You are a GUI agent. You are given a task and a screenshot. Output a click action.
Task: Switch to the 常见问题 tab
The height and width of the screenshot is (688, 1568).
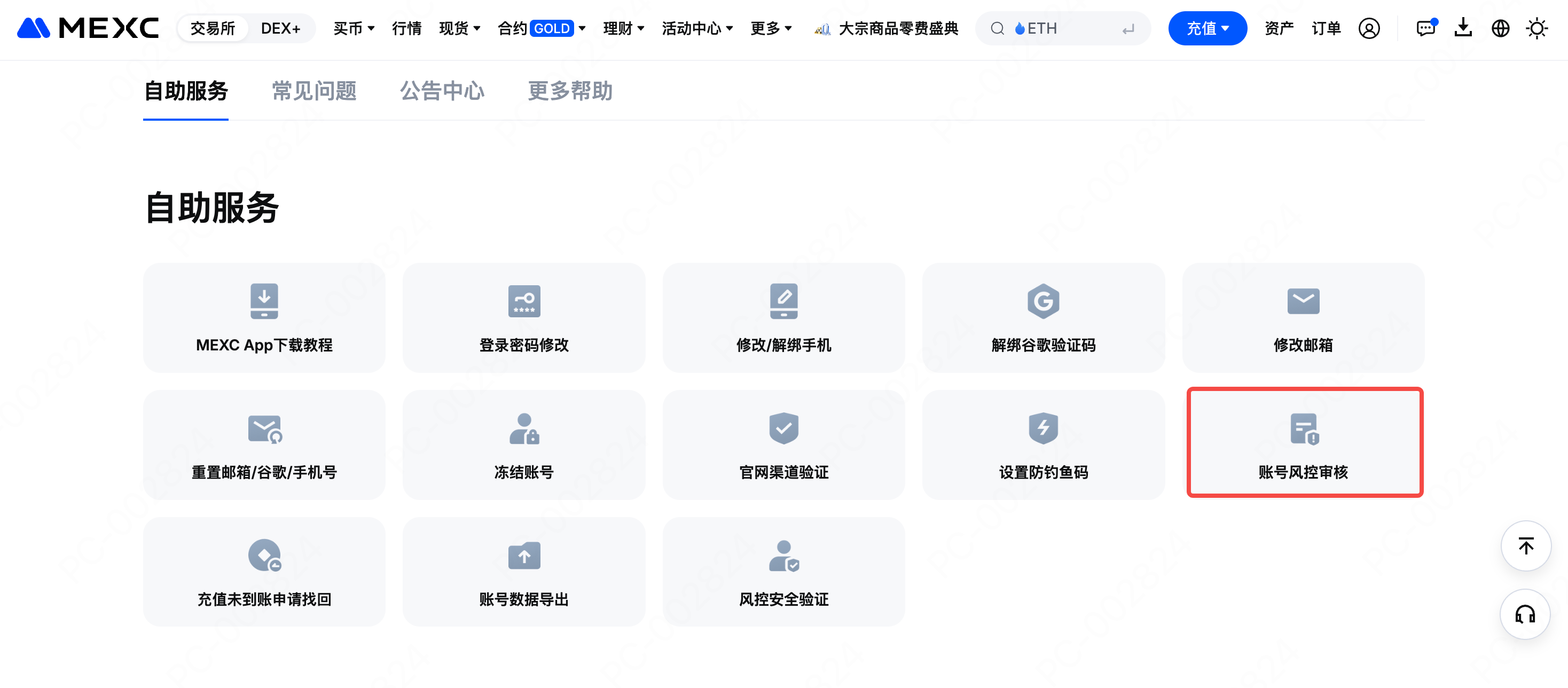click(x=314, y=91)
